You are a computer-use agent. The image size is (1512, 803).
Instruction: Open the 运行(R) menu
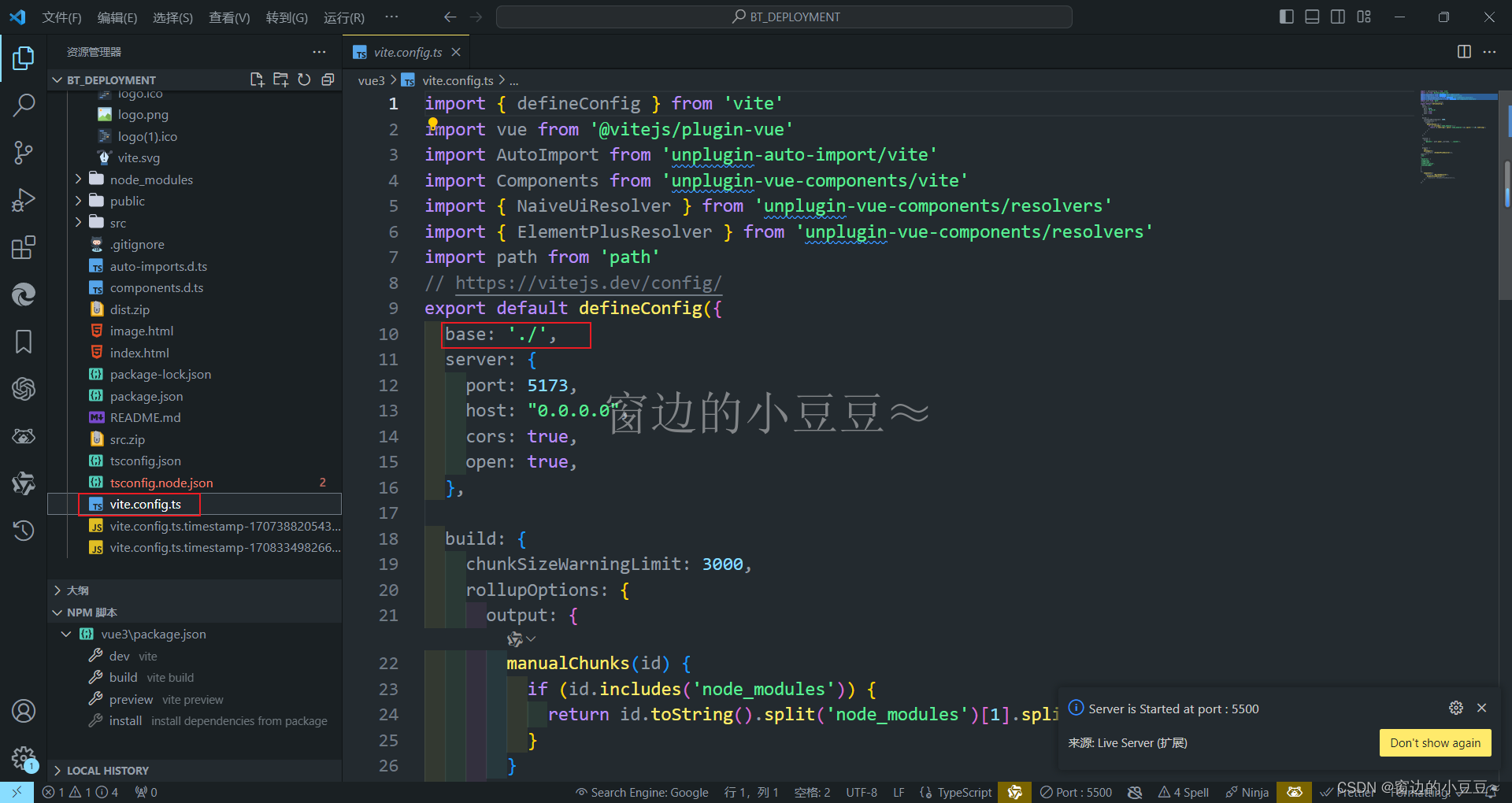pyautogui.click(x=344, y=17)
